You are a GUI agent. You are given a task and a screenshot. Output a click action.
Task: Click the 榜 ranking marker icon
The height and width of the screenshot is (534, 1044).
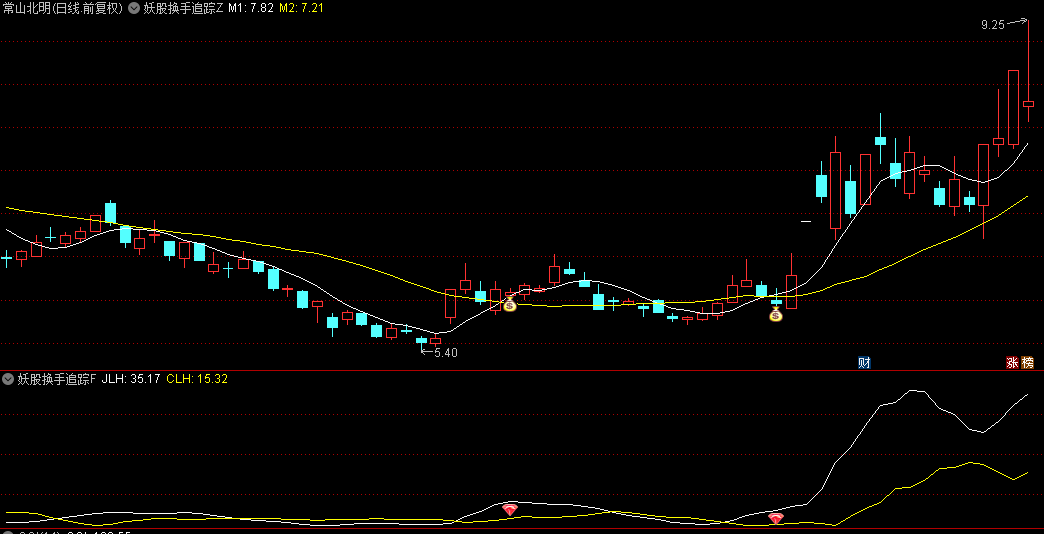(x=1028, y=363)
